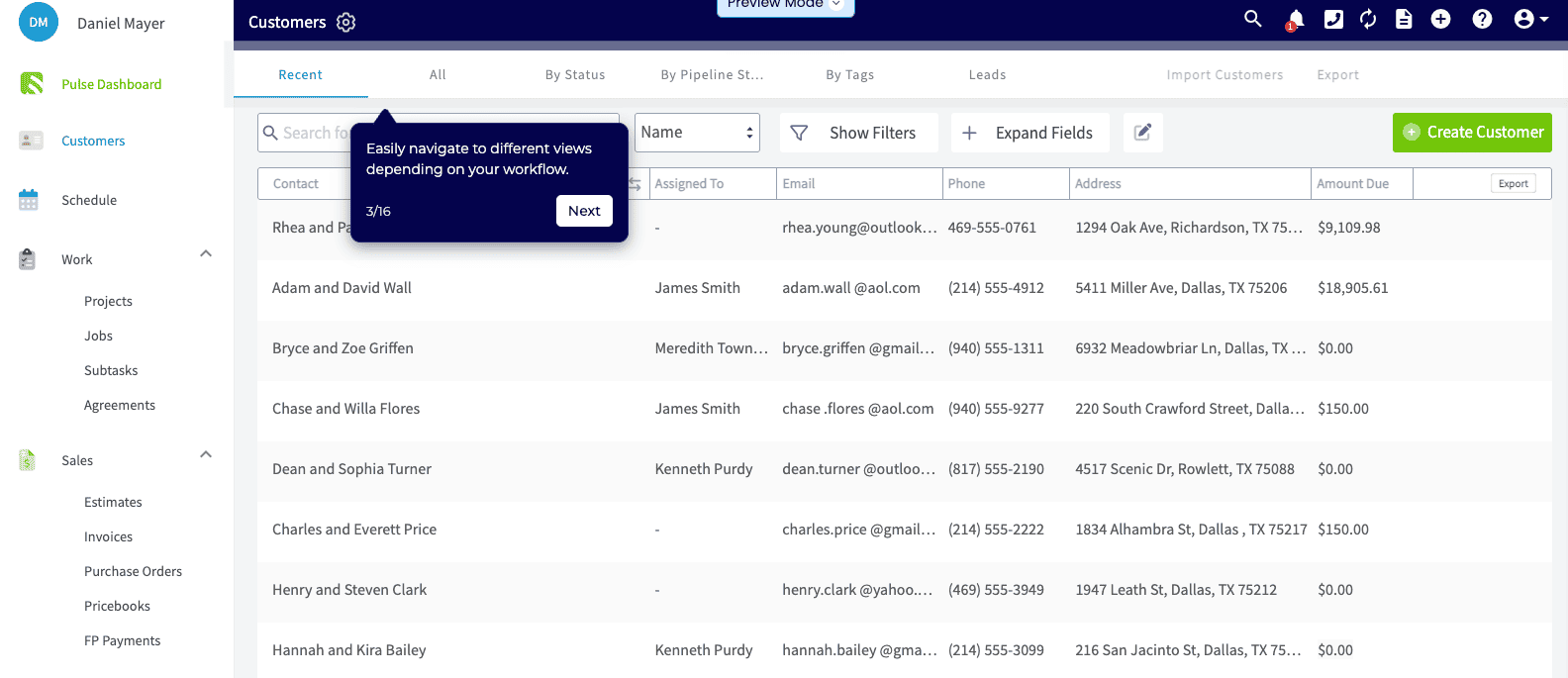
Task: Open the phone call log icon
Action: click(x=1333, y=19)
